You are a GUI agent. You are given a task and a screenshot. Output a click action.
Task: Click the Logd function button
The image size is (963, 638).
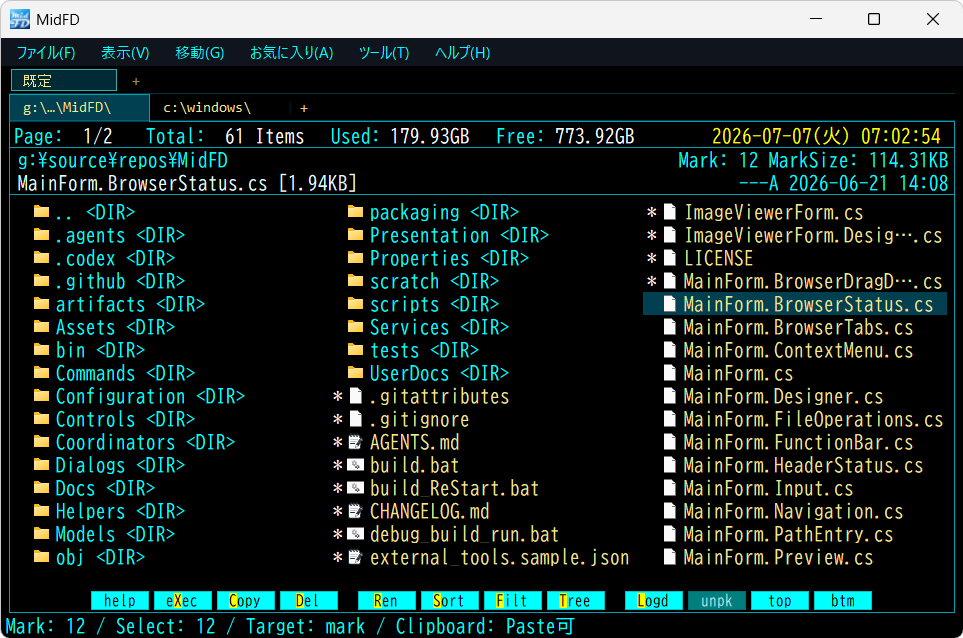pos(653,601)
